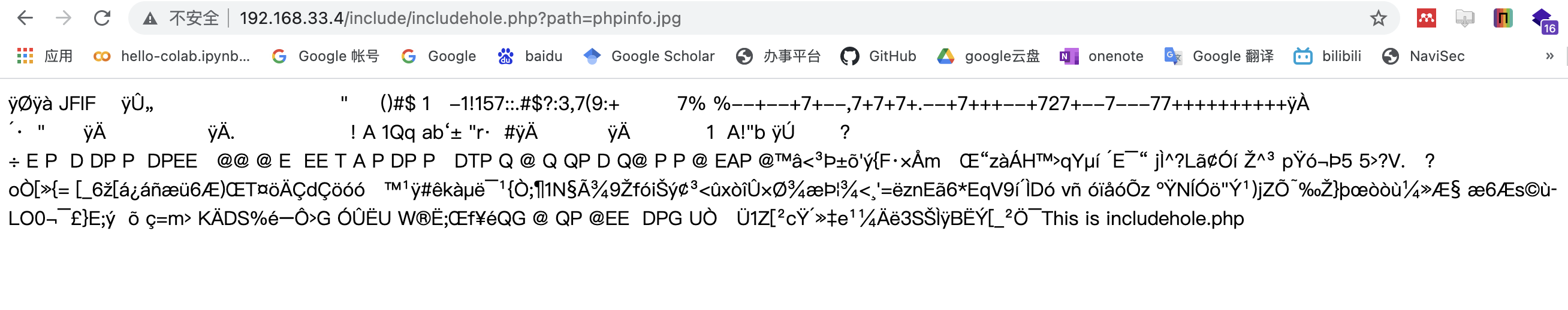Open the bilibili bookmark

point(1328,56)
